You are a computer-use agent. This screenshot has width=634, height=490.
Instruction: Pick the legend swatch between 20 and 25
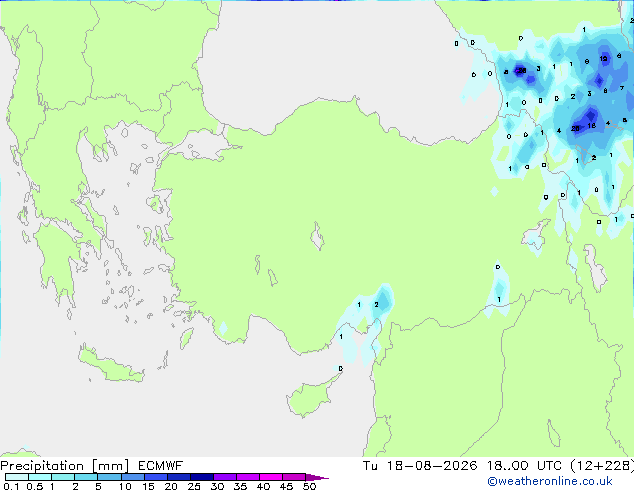[179, 477]
